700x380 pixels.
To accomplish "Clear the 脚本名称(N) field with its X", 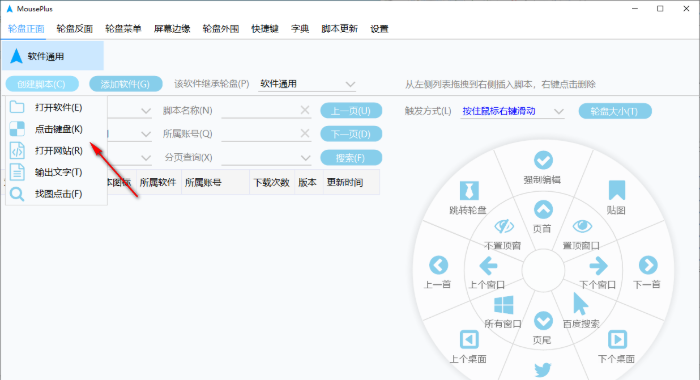I will point(305,110).
